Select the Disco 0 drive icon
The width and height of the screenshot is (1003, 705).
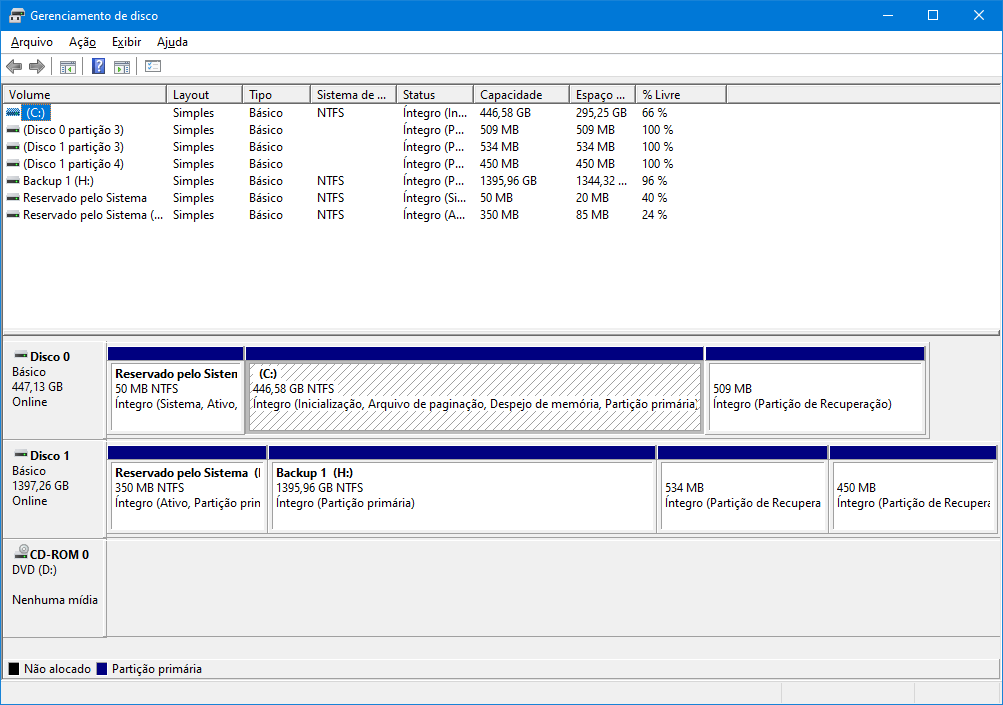coord(20,355)
